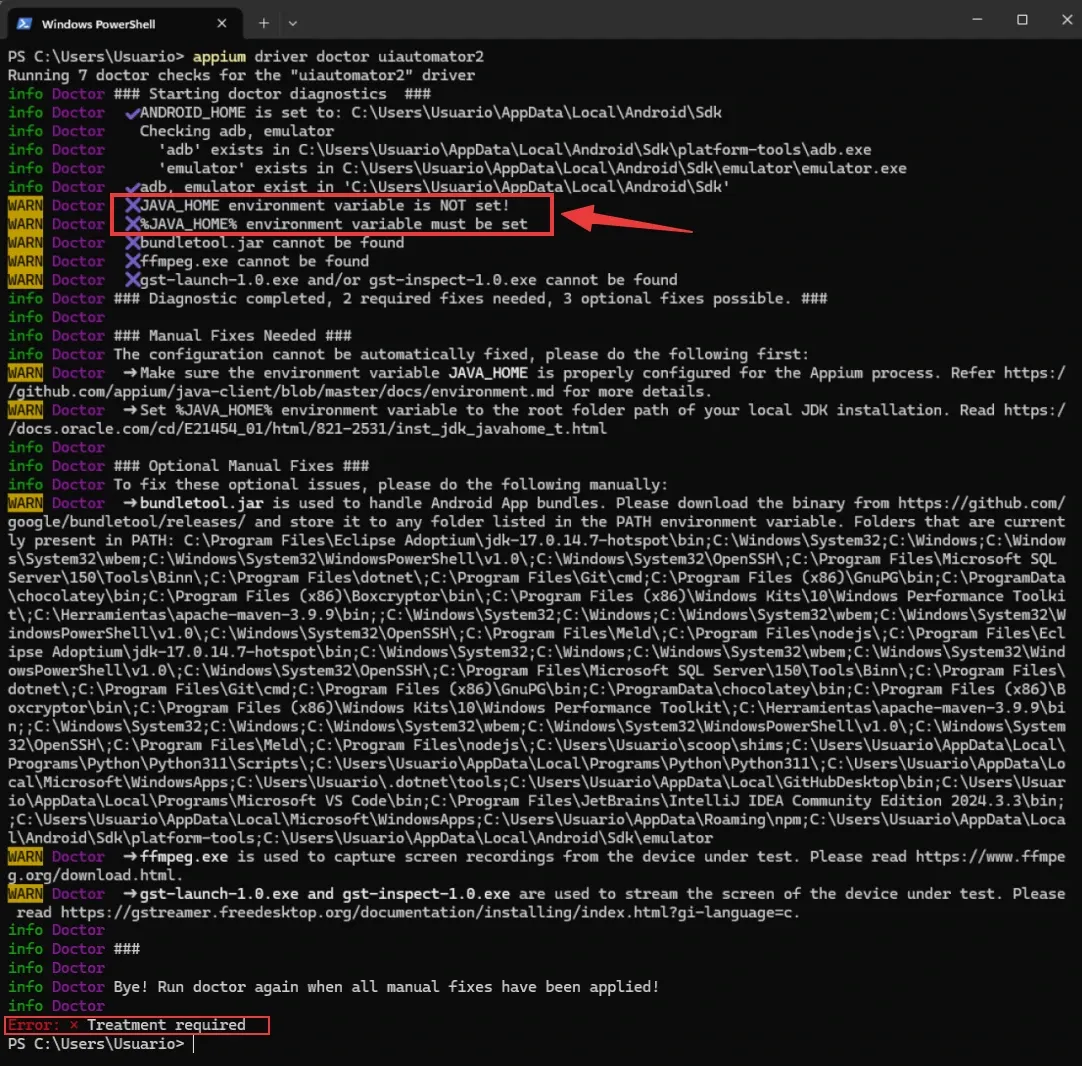This screenshot has width=1082, height=1066.
Task: Close the Windows PowerShell tab
Action: click(222, 23)
